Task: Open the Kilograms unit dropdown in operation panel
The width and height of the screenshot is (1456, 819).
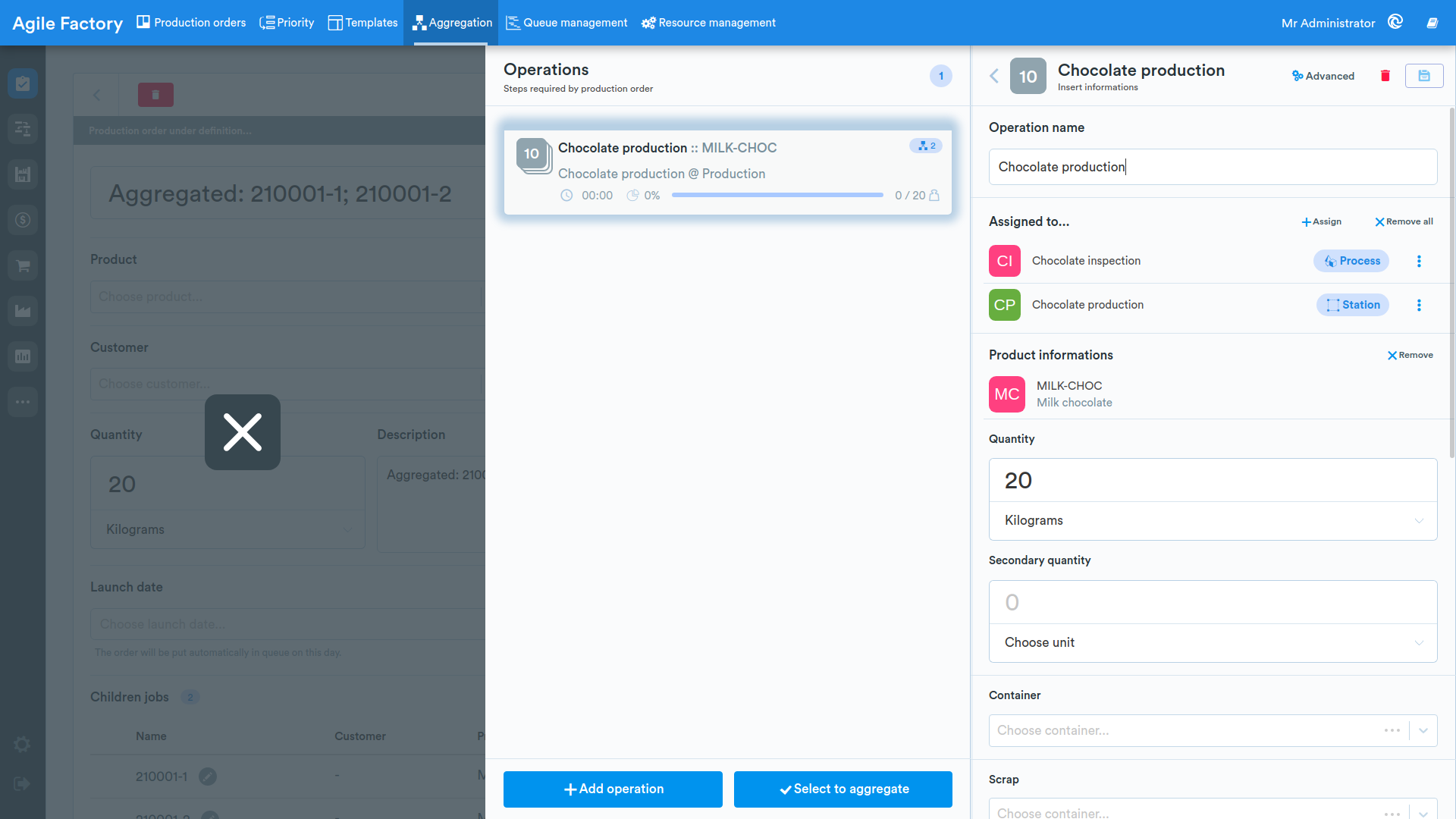Action: coord(1213,521)
